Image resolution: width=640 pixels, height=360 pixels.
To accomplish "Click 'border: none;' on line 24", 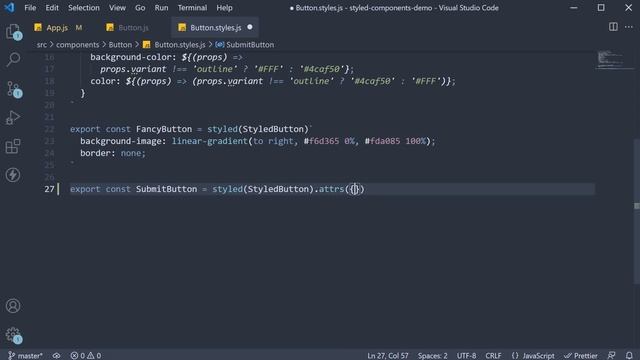I will coord(113,153).
